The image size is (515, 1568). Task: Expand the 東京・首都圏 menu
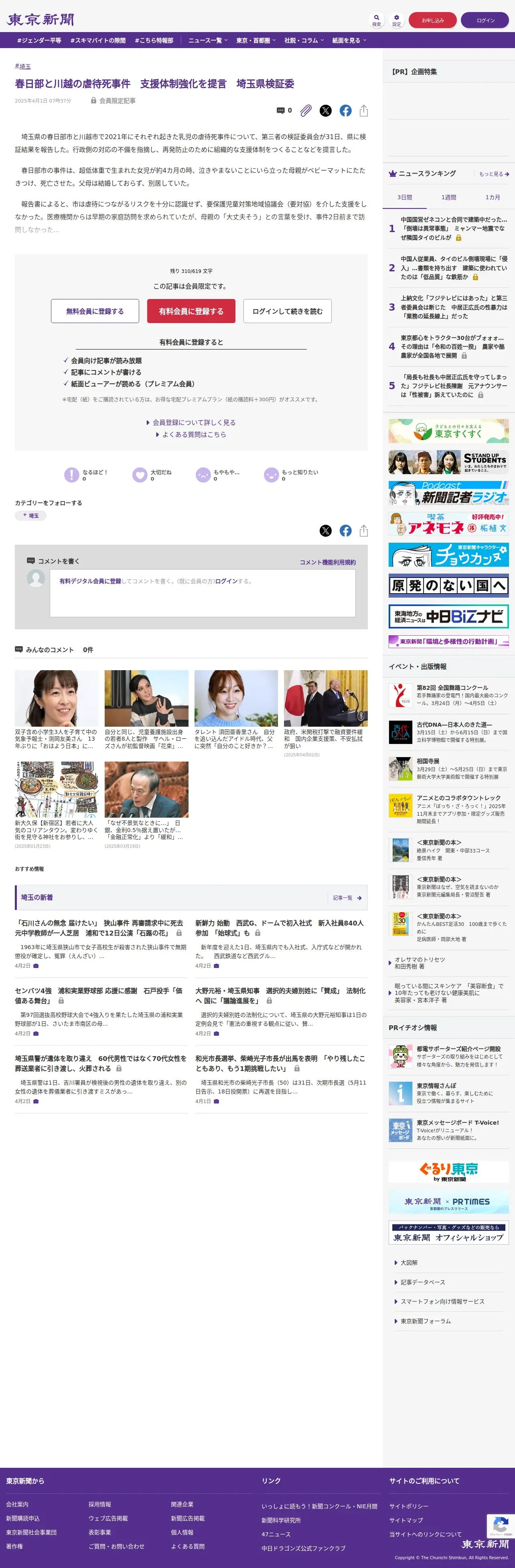256,40
